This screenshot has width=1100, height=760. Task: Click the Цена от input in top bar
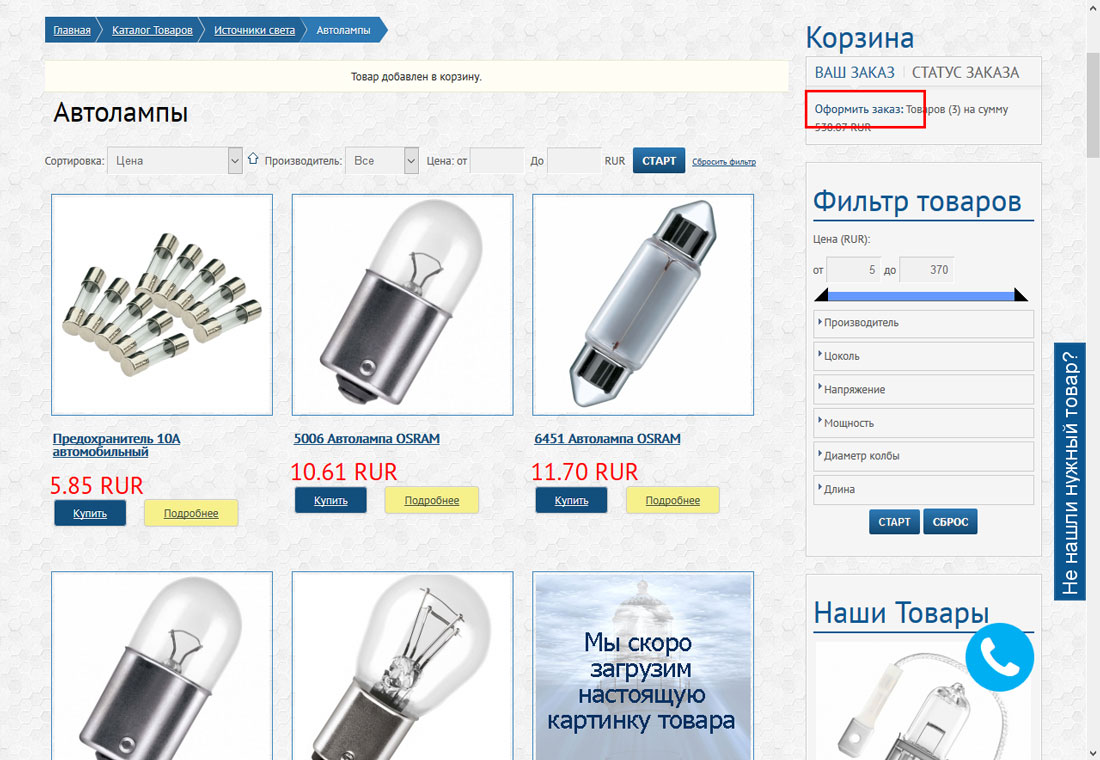[497, 161]
